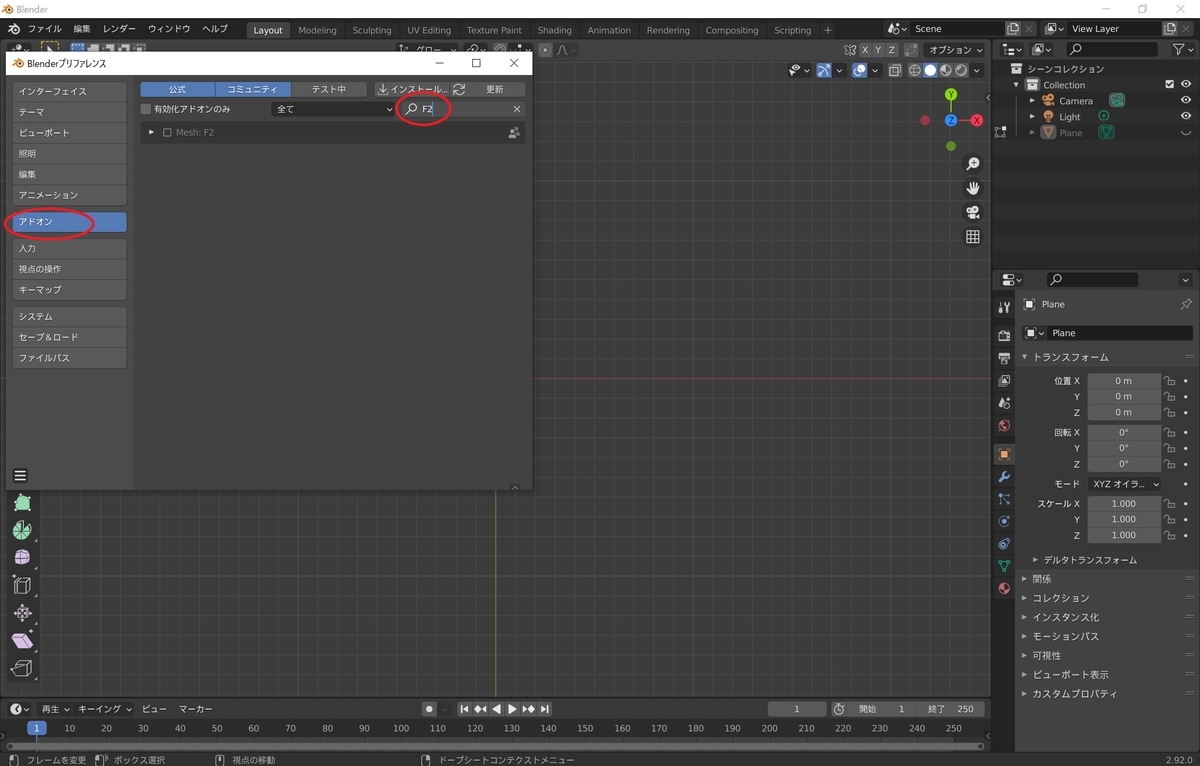Open the Physics properties tab
Image resolution: width=1200 pixels, height=766 pixels.
(x=1004, y=521)
